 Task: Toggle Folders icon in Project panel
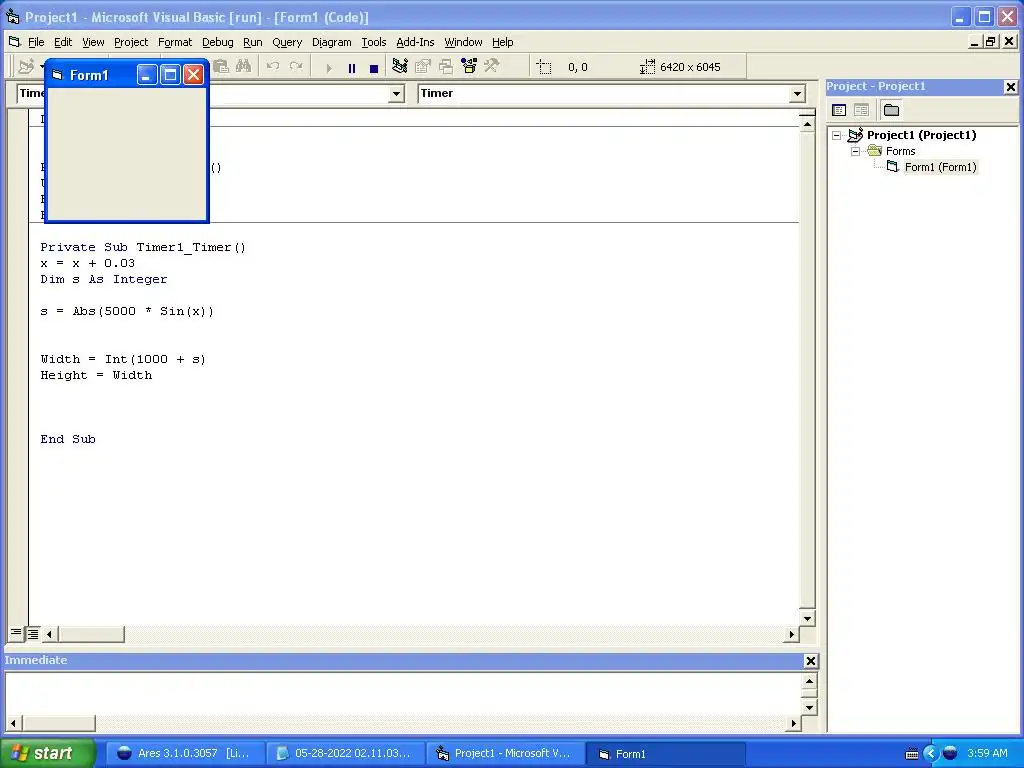click(891, 110)
